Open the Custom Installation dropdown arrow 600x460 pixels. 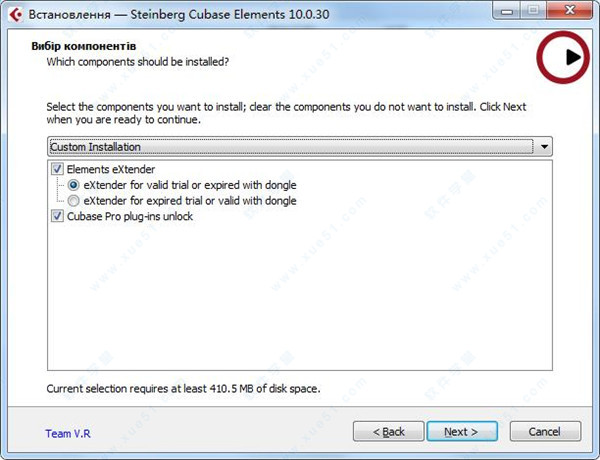(544, 147)
